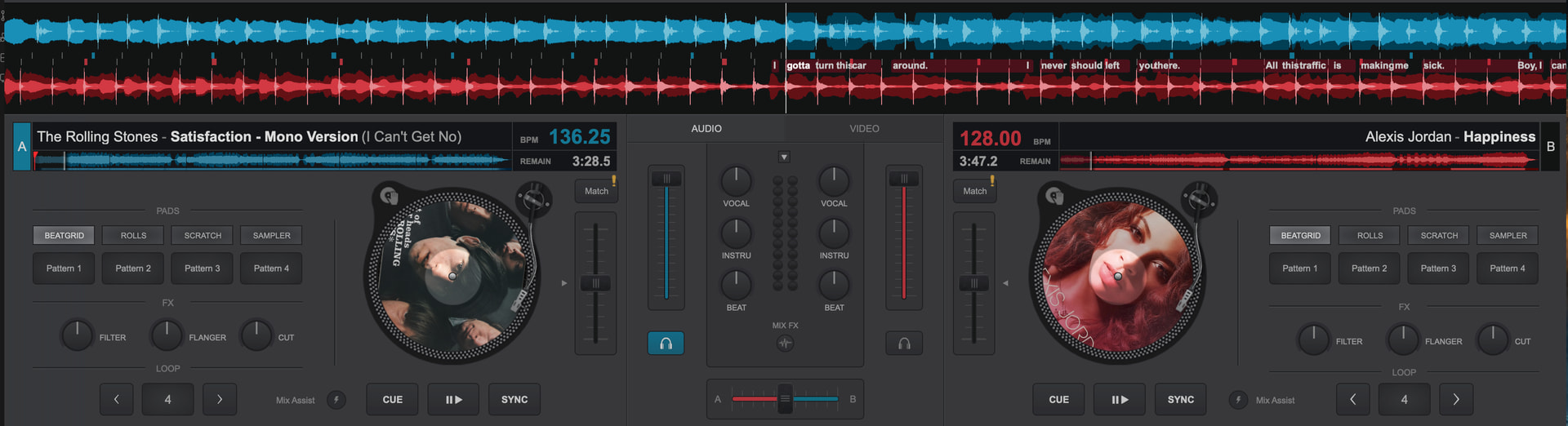Toggle deck A headphone cue icon

[x=666, y=344]
